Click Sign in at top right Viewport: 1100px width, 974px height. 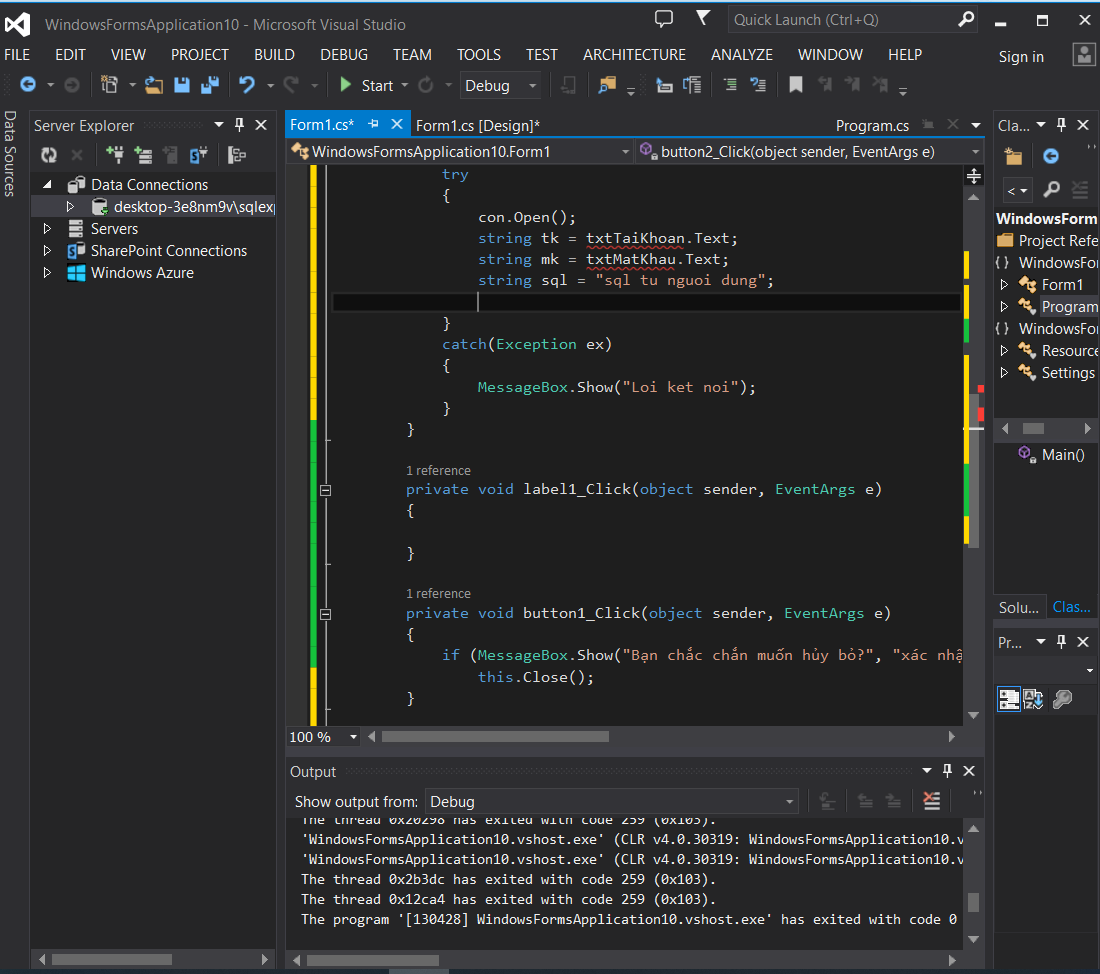(1021, 57)
